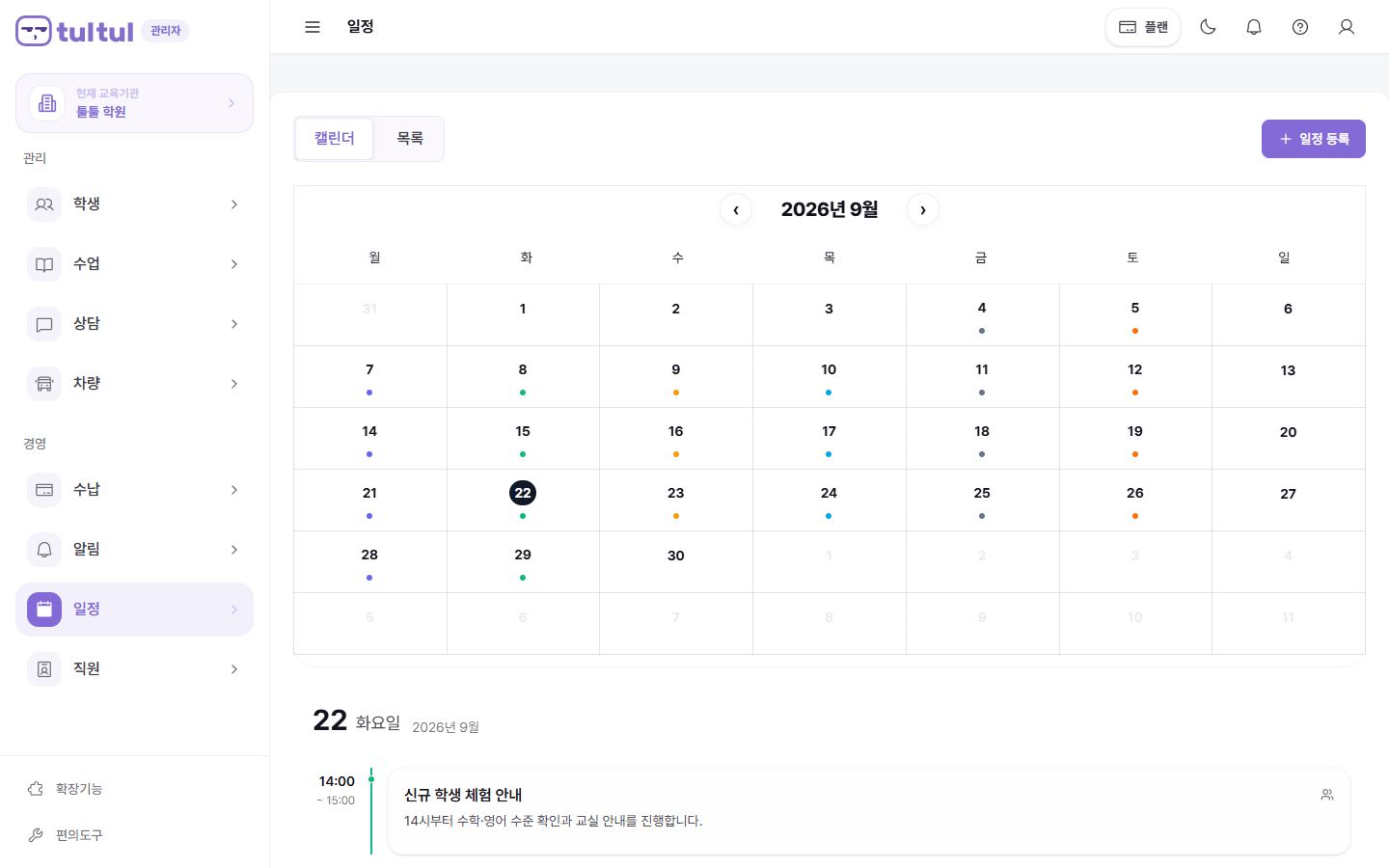Select September 22 on the calendar
1389x868 pixels.
click(x=523, y=500)
